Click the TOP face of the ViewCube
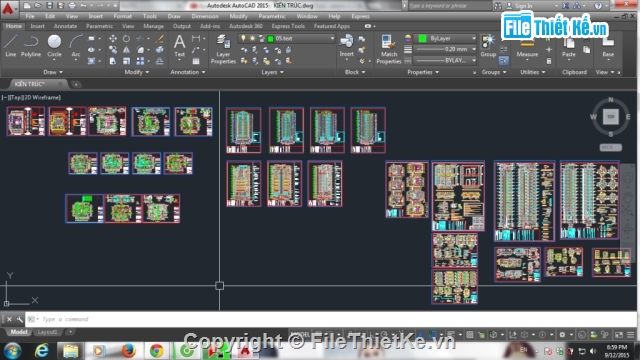This screenshot has height=360, width=640. pyautogui.click(x=611, y=117)
